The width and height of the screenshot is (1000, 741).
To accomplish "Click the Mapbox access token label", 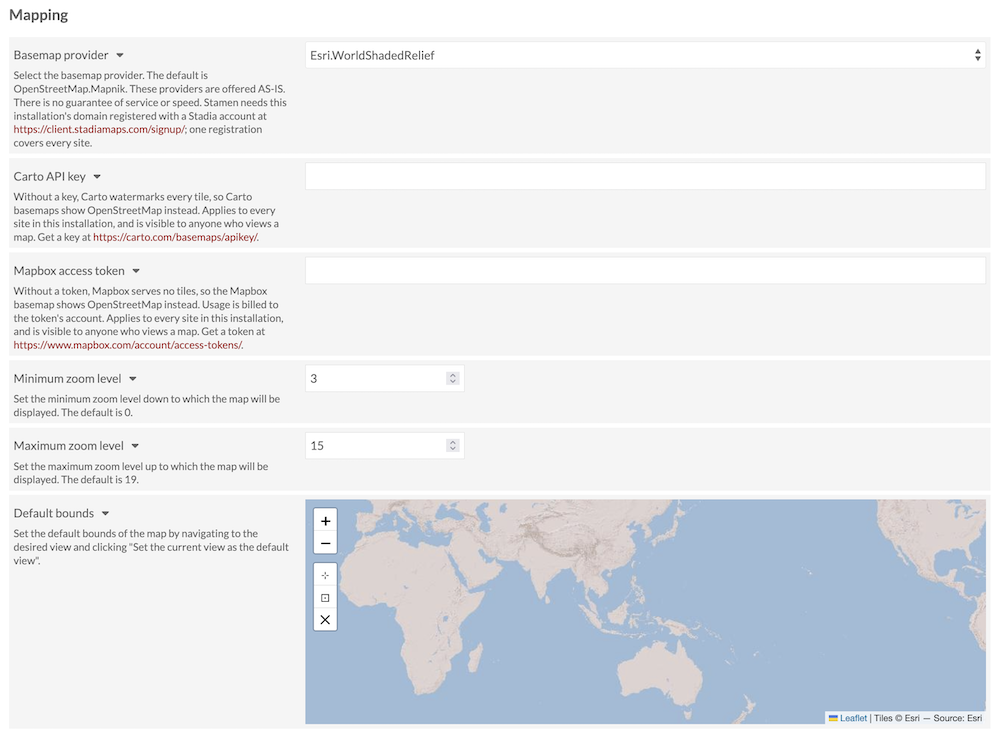I will (x=69, y=271).
